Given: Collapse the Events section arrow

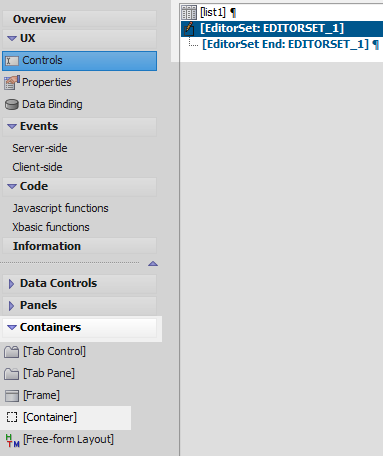Looking at the screenshot, I should click(x=12, y=127).
